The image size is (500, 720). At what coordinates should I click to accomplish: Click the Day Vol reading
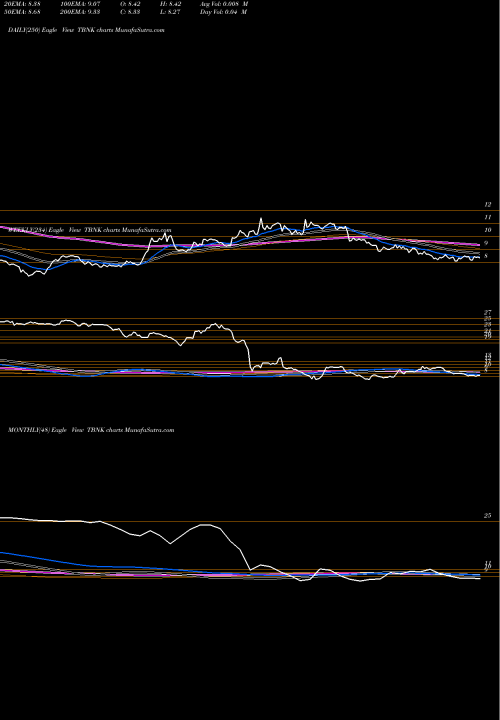[224, 12]
